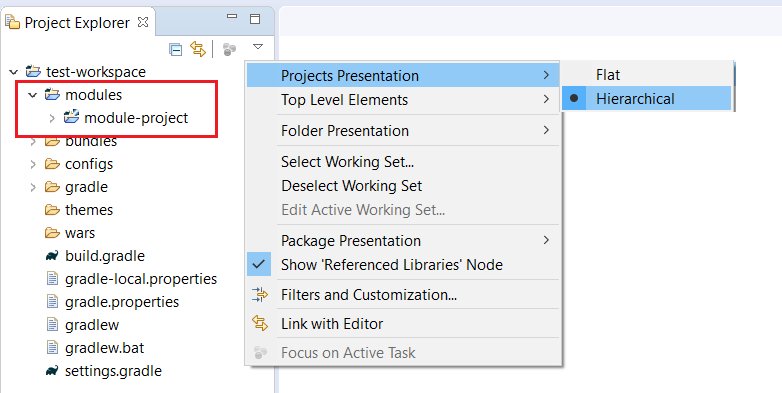Open the Folder Presentation submenu
The image size is (782, 393).
[403, 131]
